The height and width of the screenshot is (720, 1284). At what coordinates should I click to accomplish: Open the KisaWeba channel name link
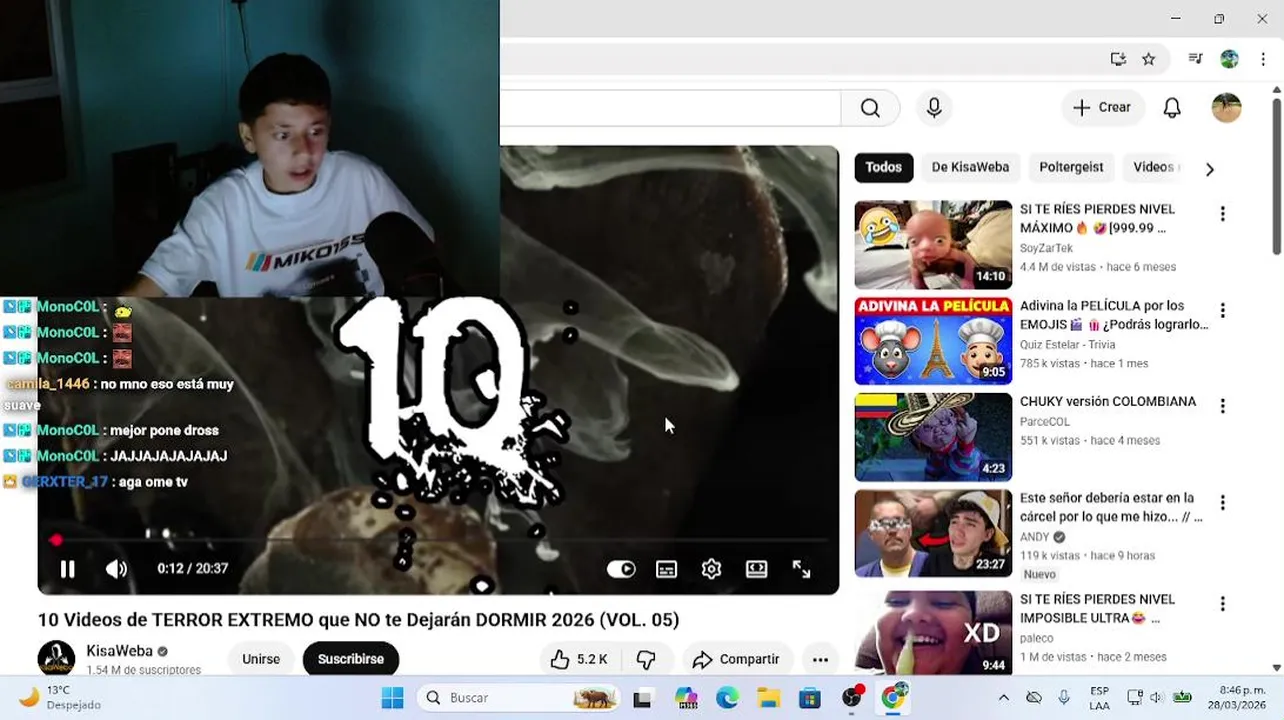[119, 651]
